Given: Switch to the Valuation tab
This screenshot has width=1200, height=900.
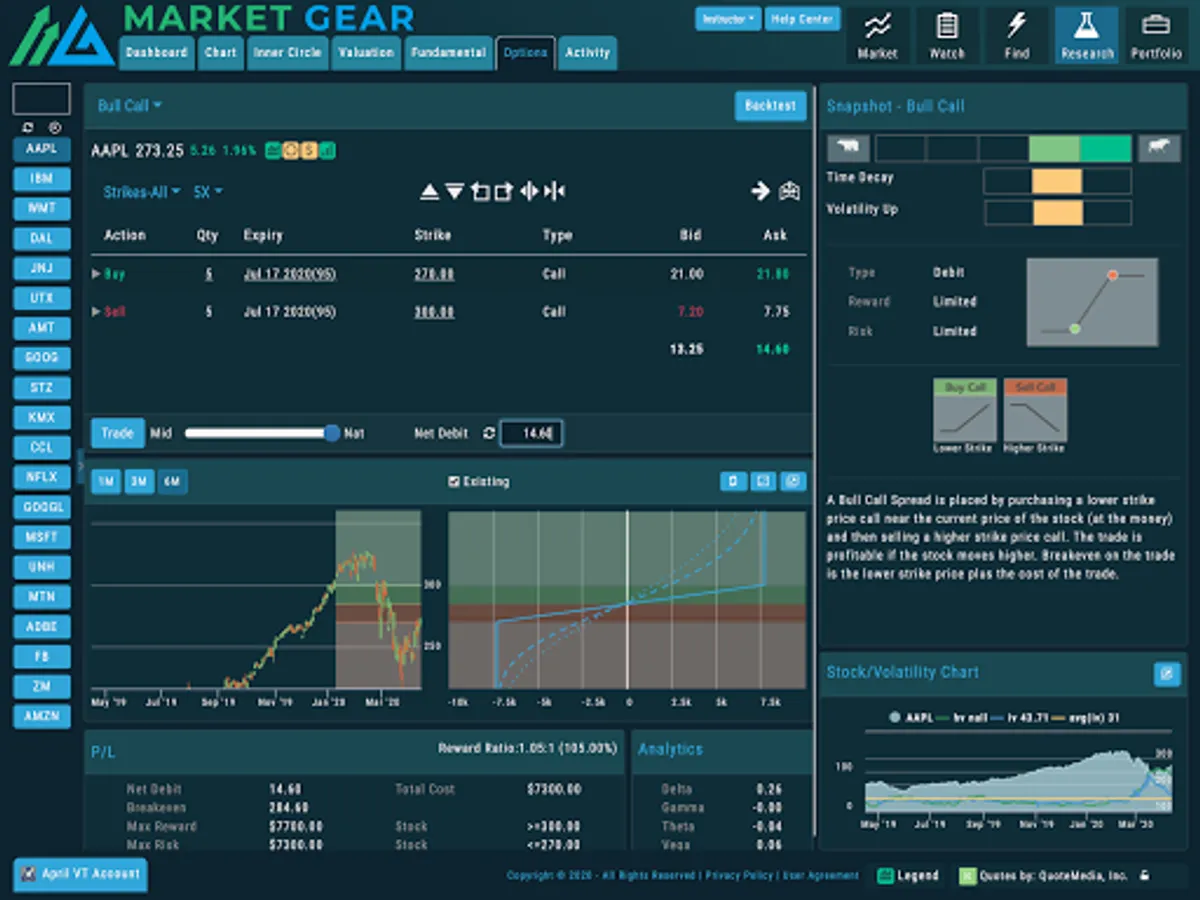Looking at the screenshot, I should click(x=366, y=53).
